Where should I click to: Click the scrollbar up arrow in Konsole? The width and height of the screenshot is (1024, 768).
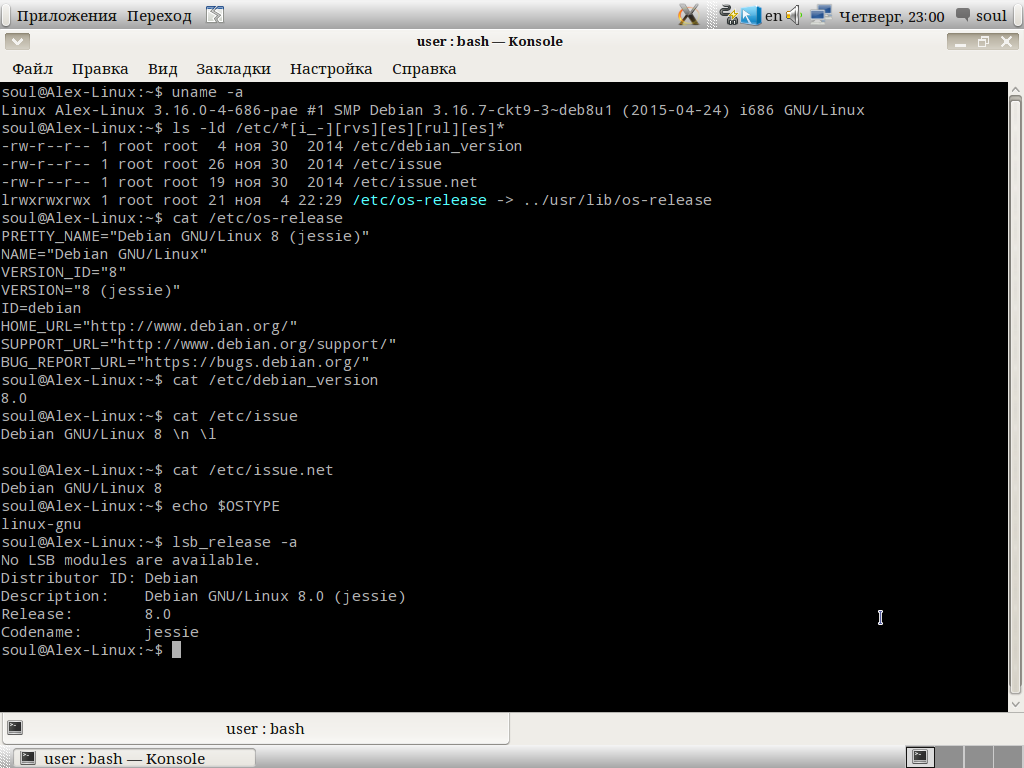[1016, 89]
